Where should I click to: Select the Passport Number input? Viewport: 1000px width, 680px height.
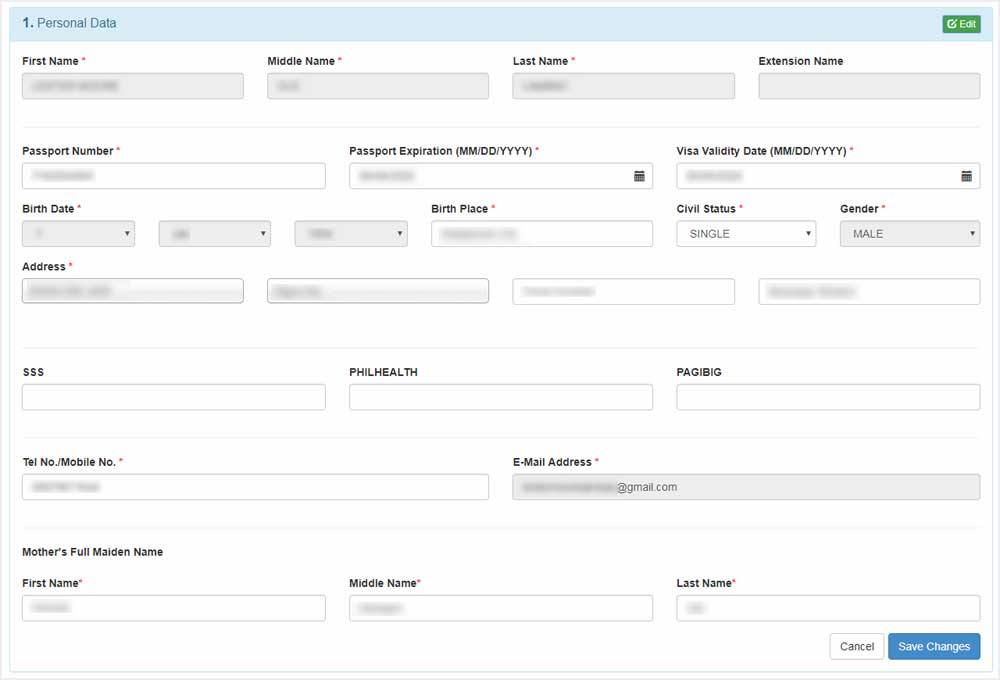coord(173,176)
